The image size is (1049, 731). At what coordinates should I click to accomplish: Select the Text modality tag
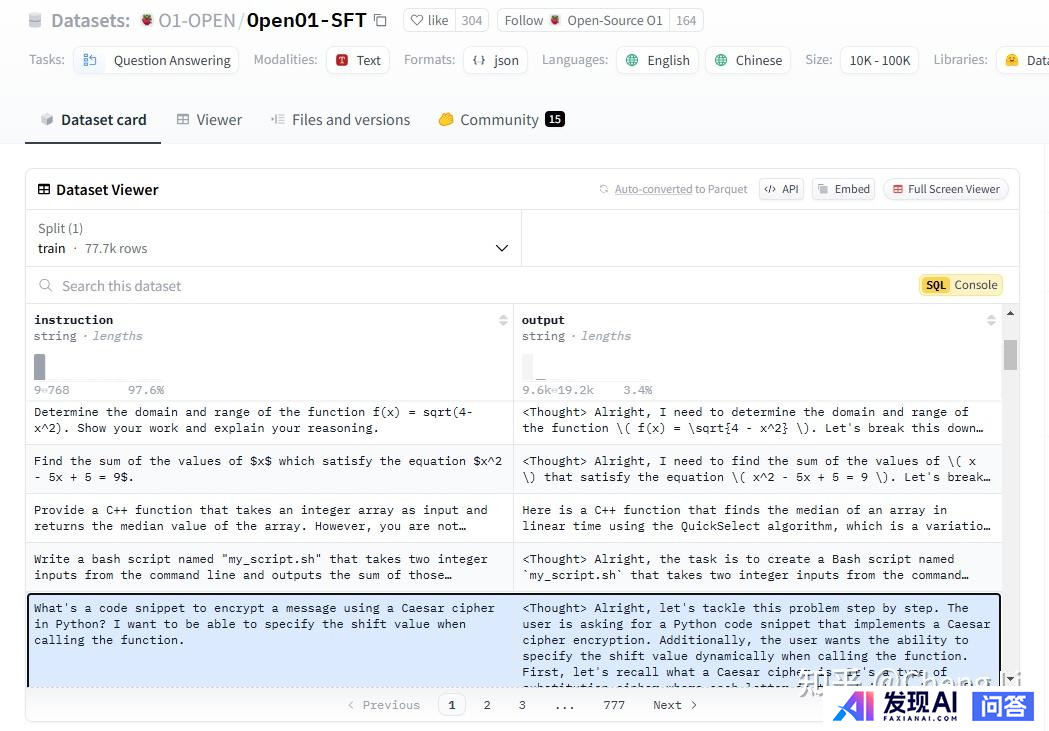(x=358, y=60)
